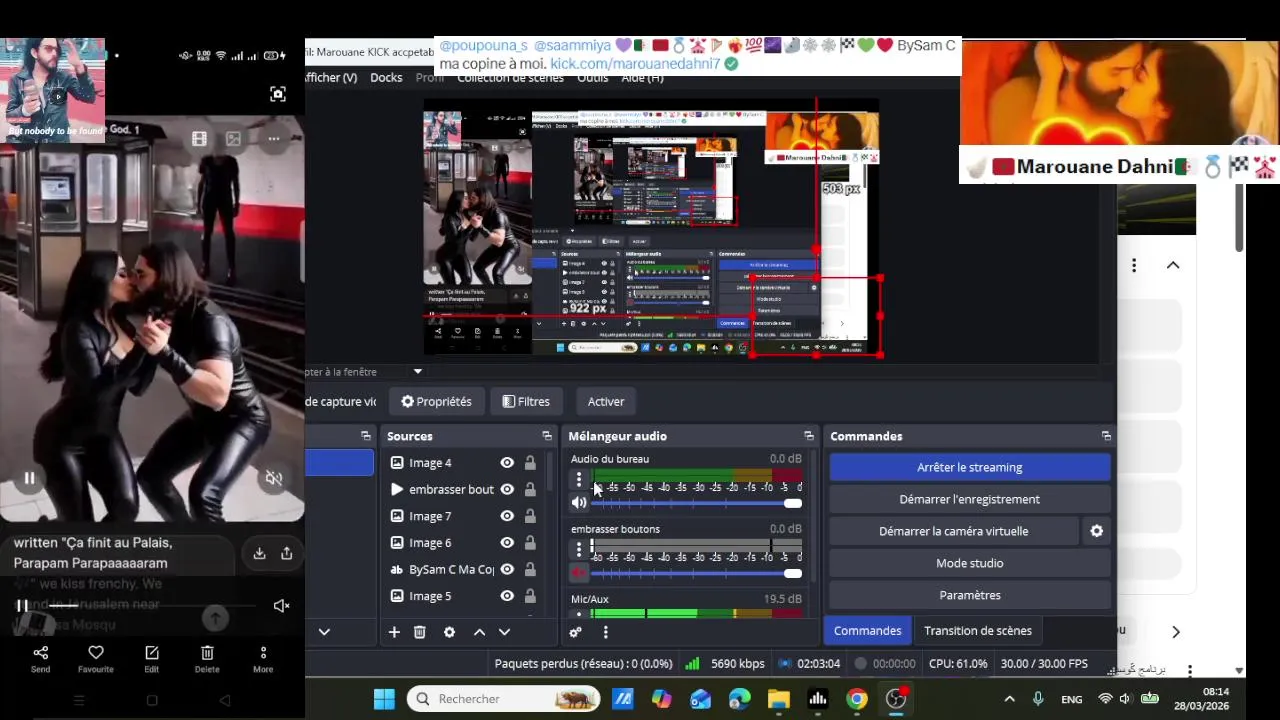This screenshot has height=720, width=1280.
Task: Open OBS Studio from the taskbar
Action: [x=896, y=699]
